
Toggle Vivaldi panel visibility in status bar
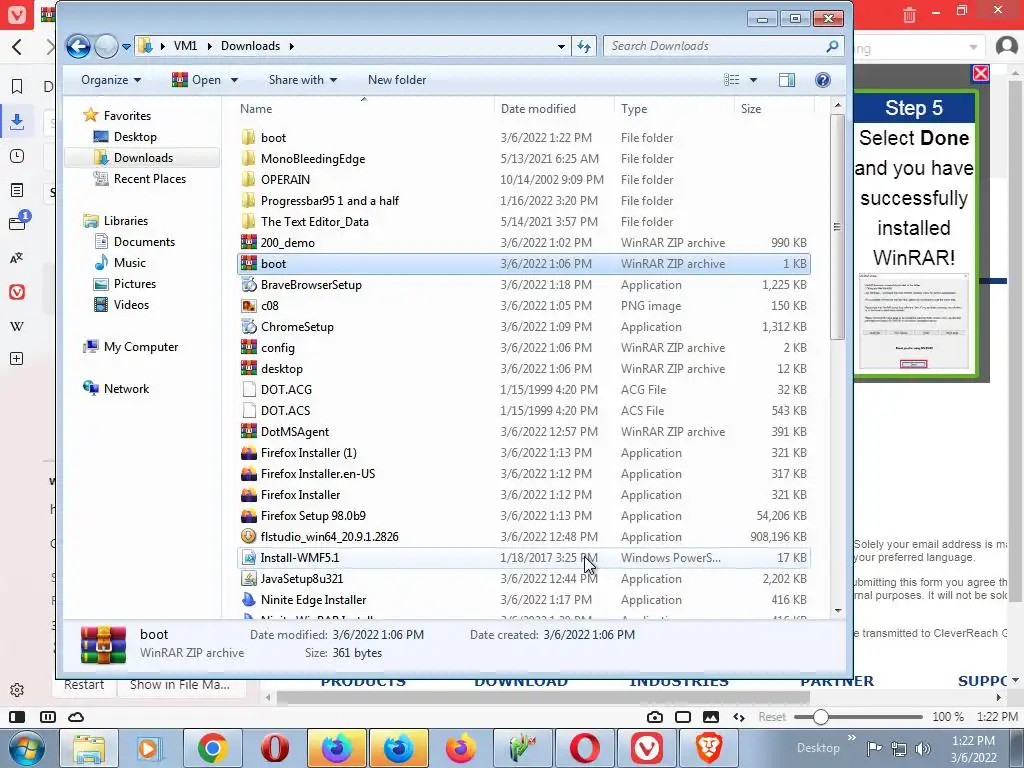pos(17,717)
